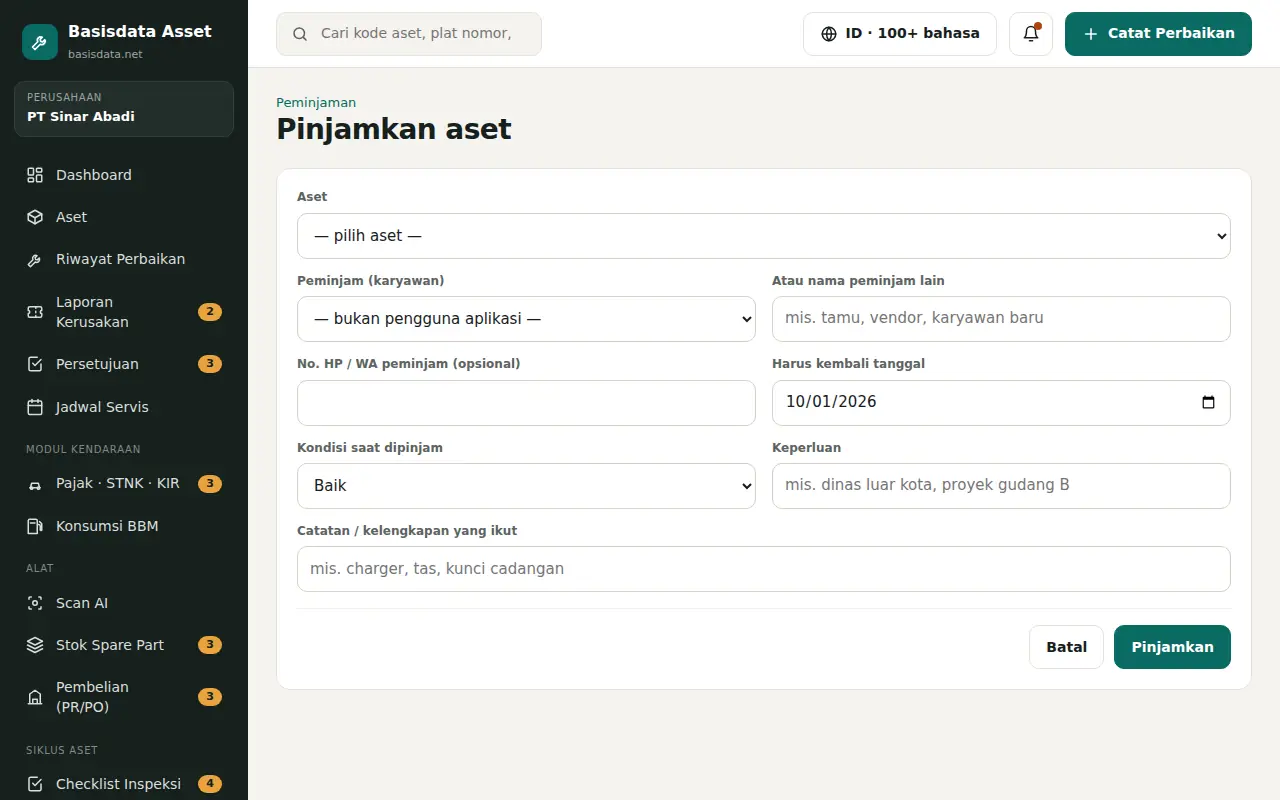
Task: Click the Batal button
Action: coord(1066,647)
